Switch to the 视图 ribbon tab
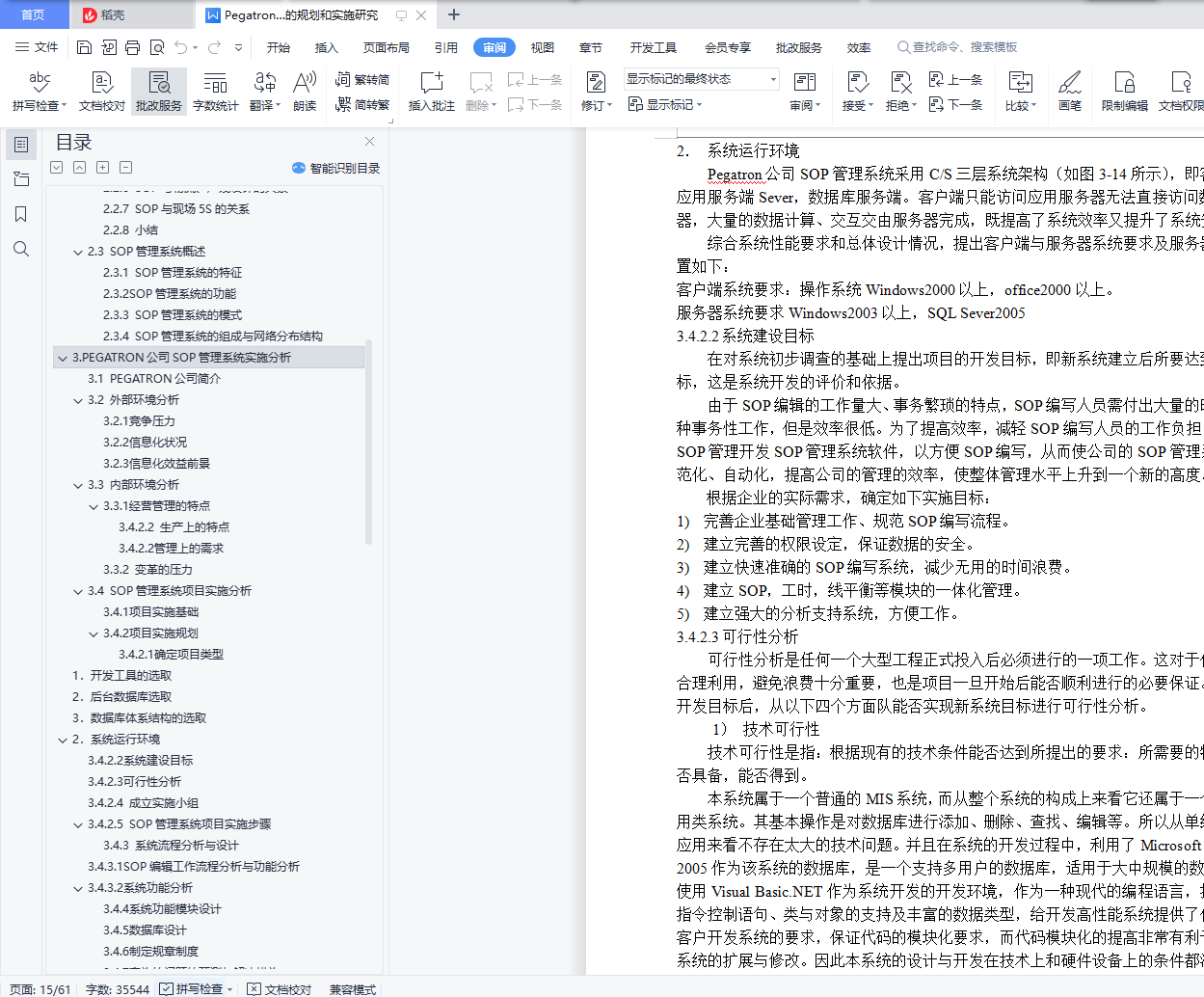 pos(543,47)
